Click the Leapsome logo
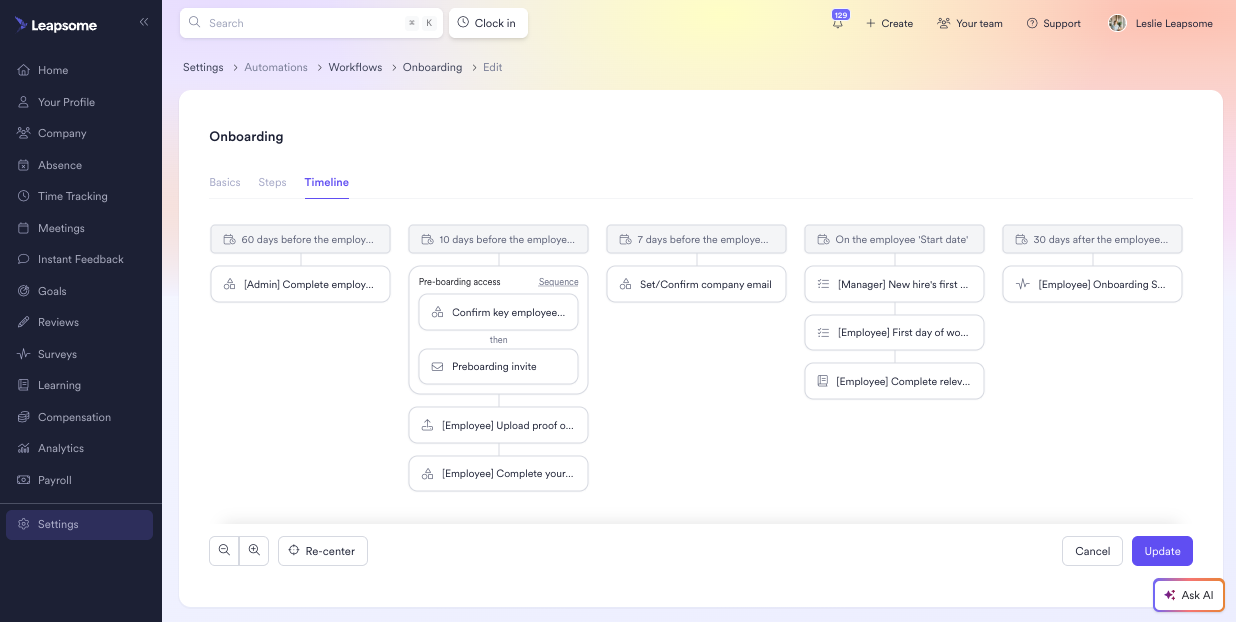This screenshot has height=622, width=1236. [x=56, y=25]
